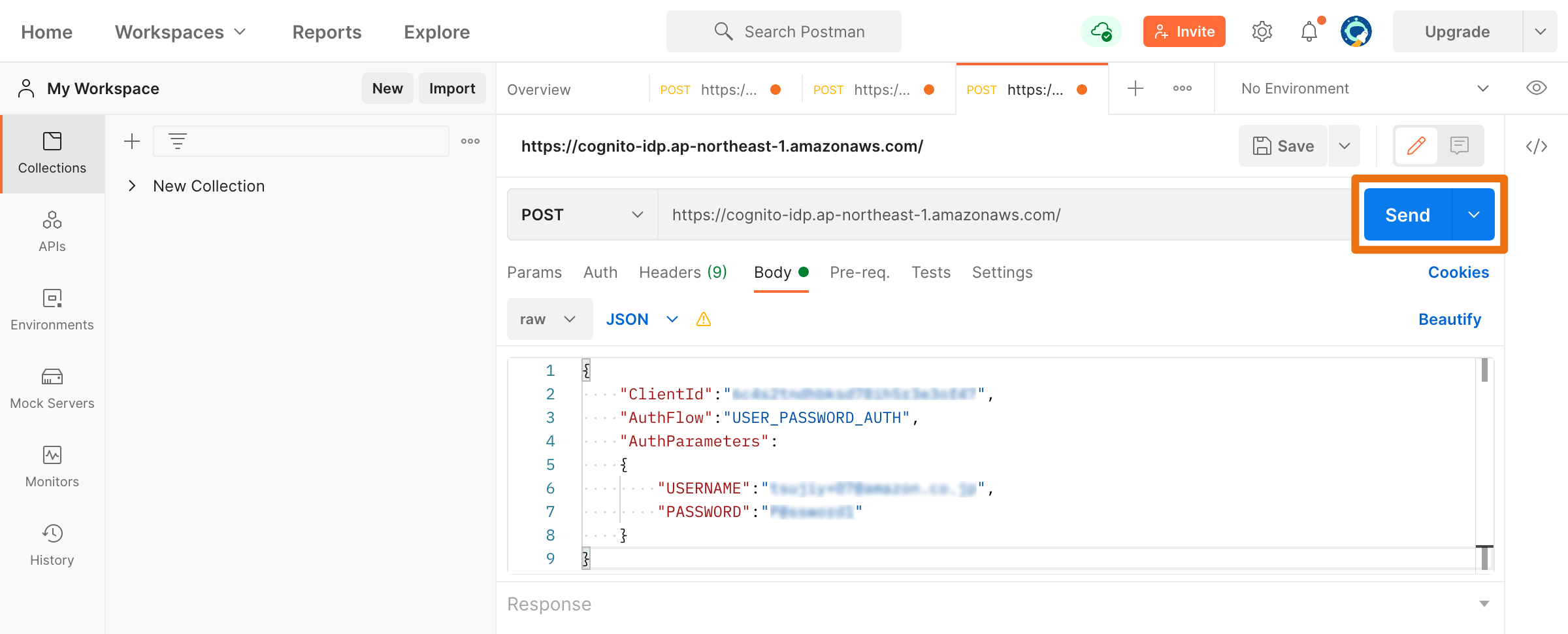Open the Auth tab

point(600,272)
